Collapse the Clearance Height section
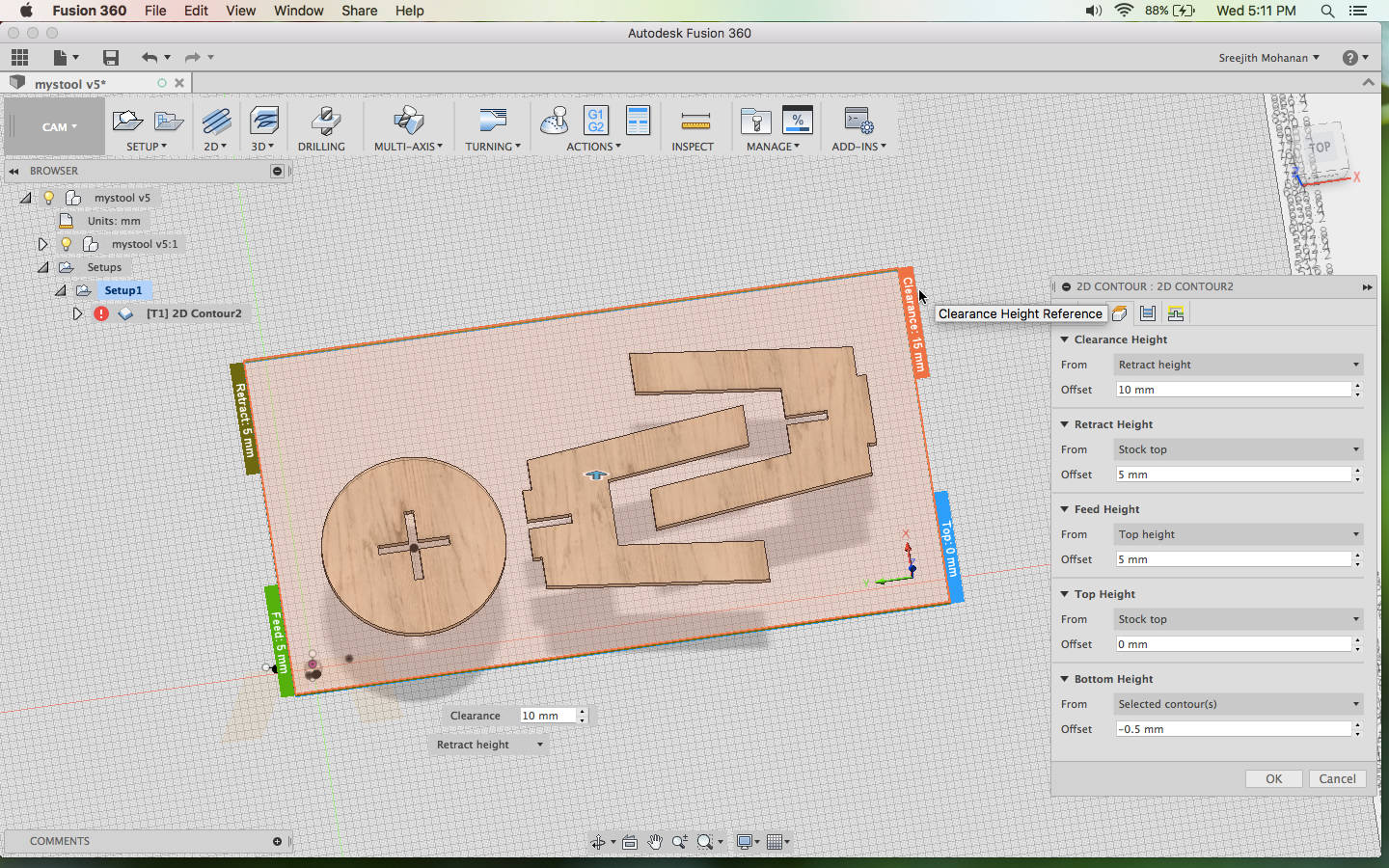 1064,339
